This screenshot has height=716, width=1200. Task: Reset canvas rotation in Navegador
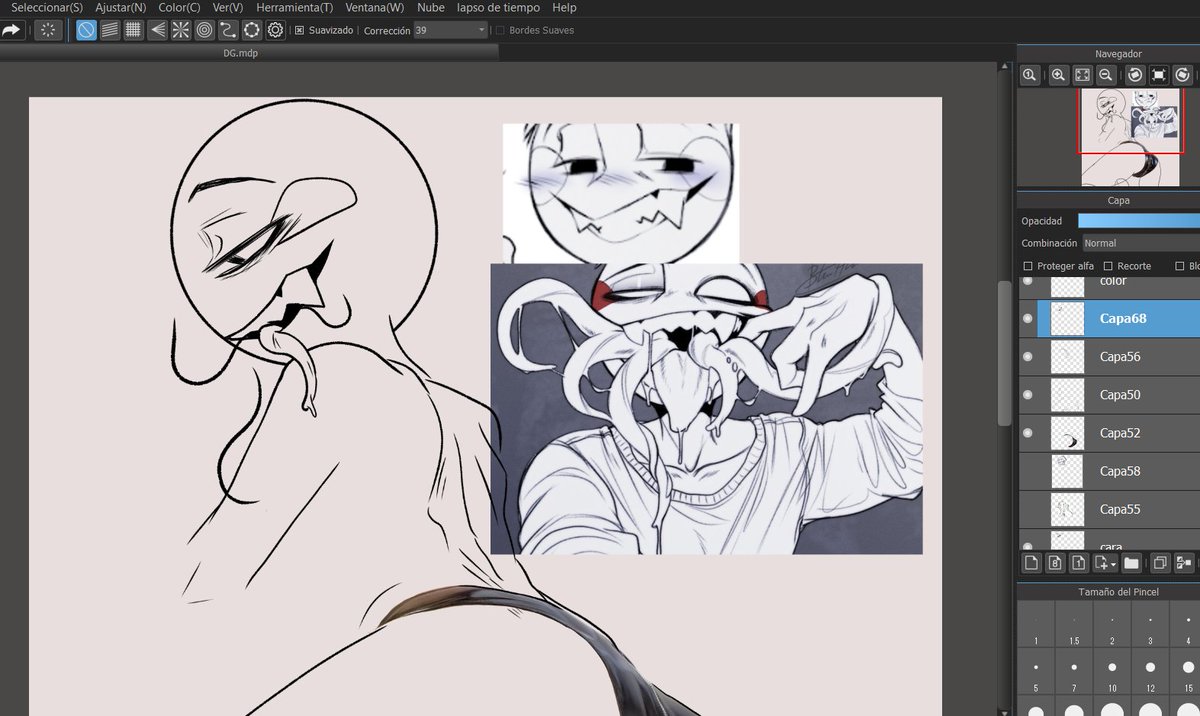(x=1159, y=75)
